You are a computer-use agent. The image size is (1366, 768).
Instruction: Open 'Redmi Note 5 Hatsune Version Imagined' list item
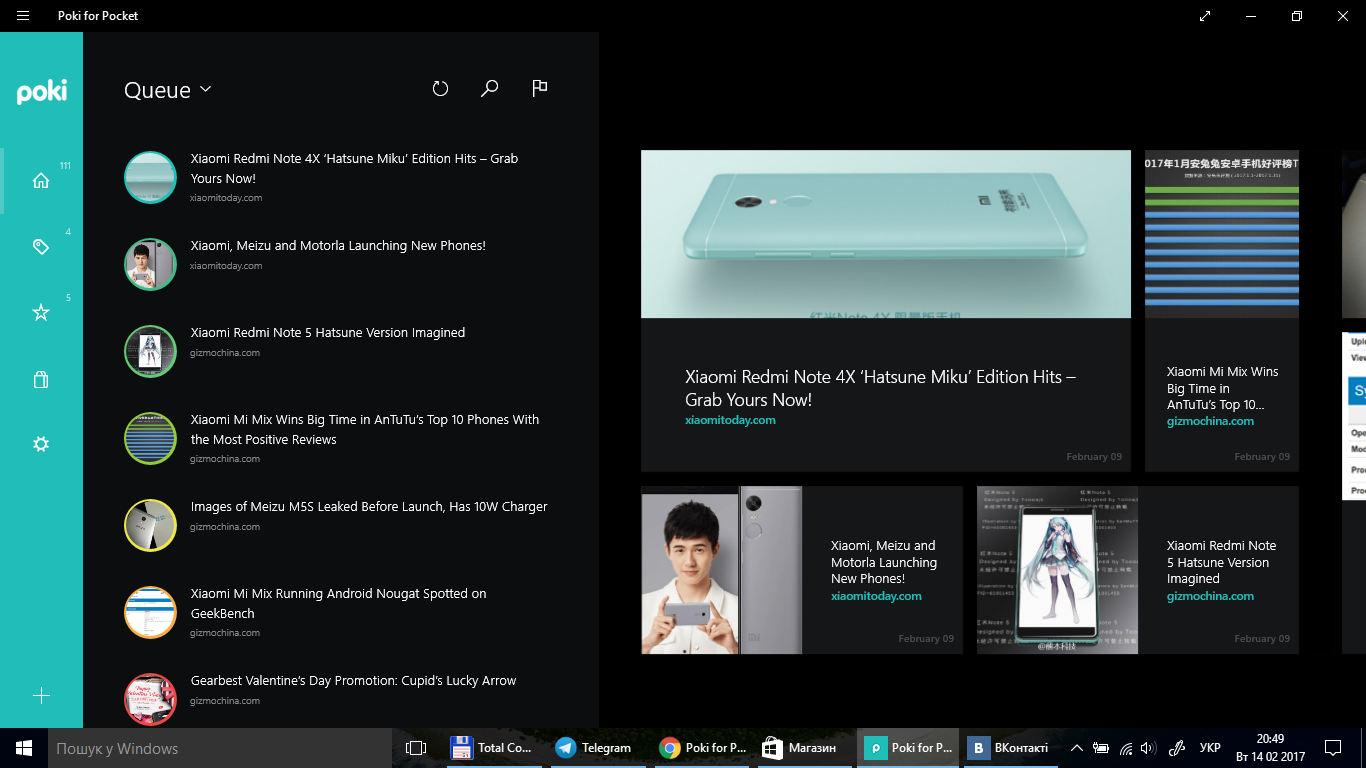coord(340,351)
